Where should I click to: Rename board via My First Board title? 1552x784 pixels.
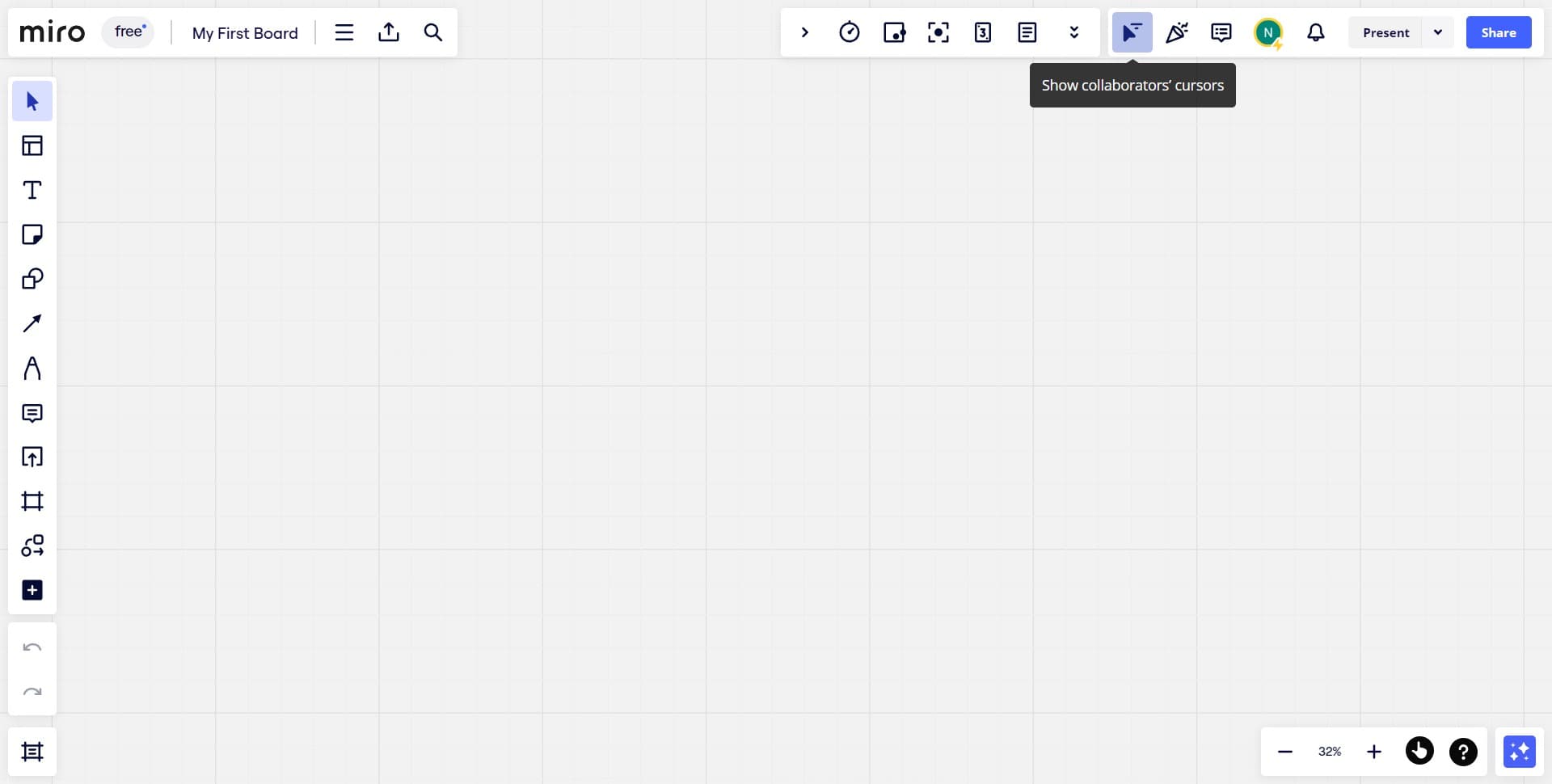[x=244, y=32]
